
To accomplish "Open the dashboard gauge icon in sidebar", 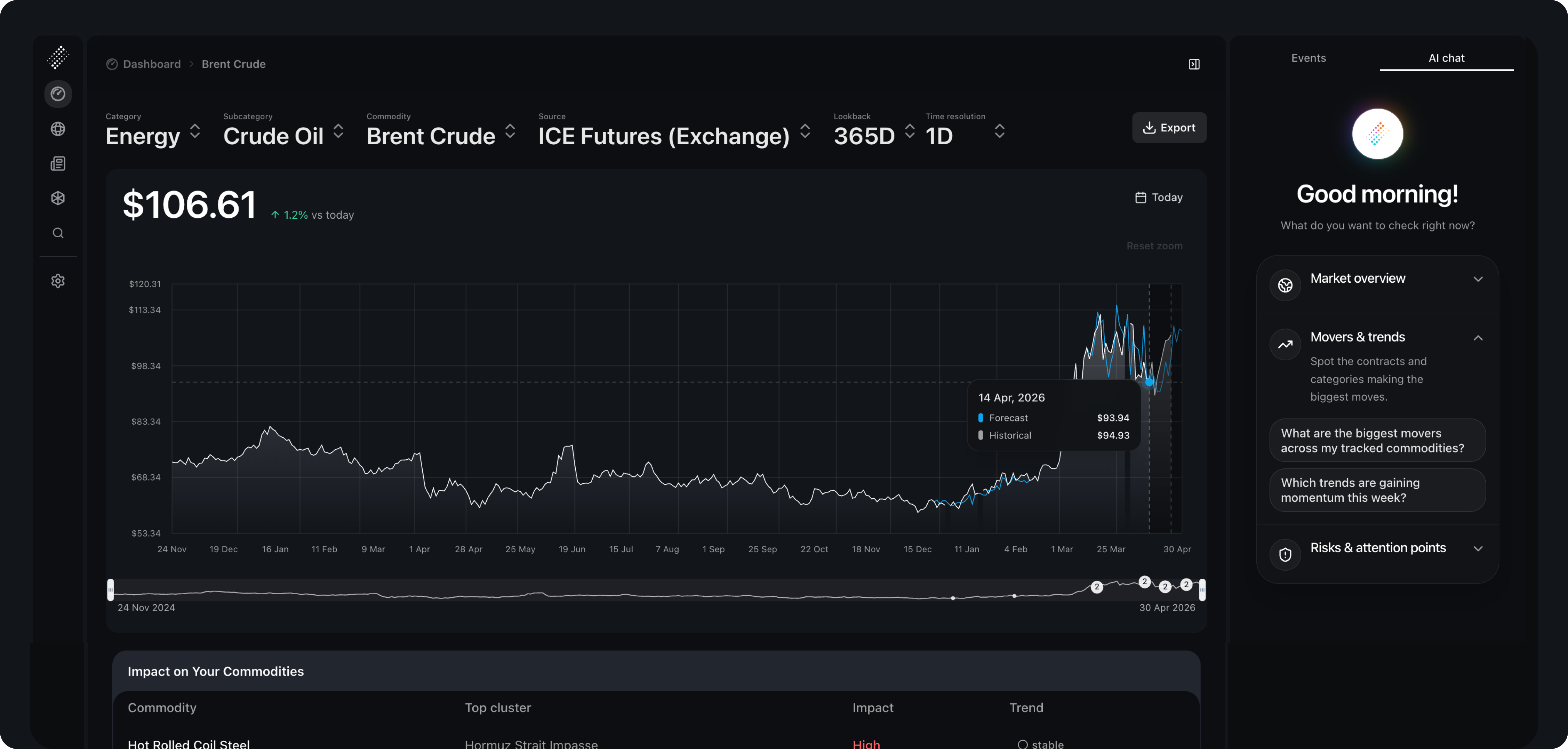I will pos(58,94).
